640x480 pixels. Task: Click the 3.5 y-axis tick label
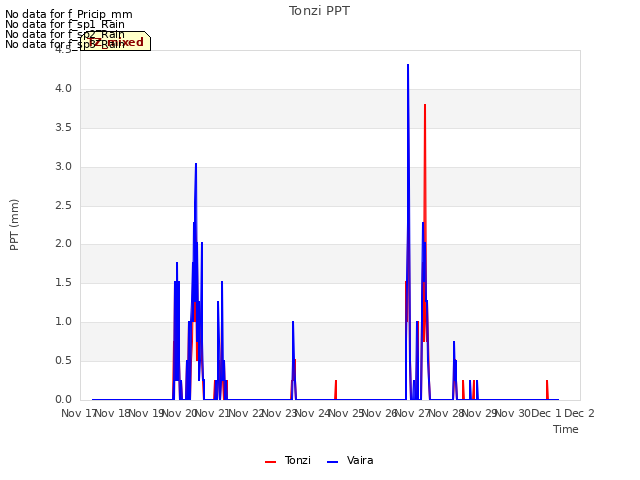(x=63, y=127)
